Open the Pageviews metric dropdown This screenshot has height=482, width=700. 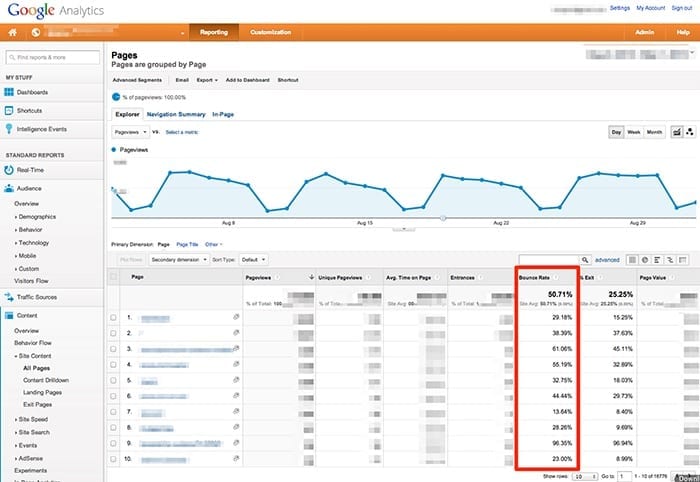coord(130,132)
